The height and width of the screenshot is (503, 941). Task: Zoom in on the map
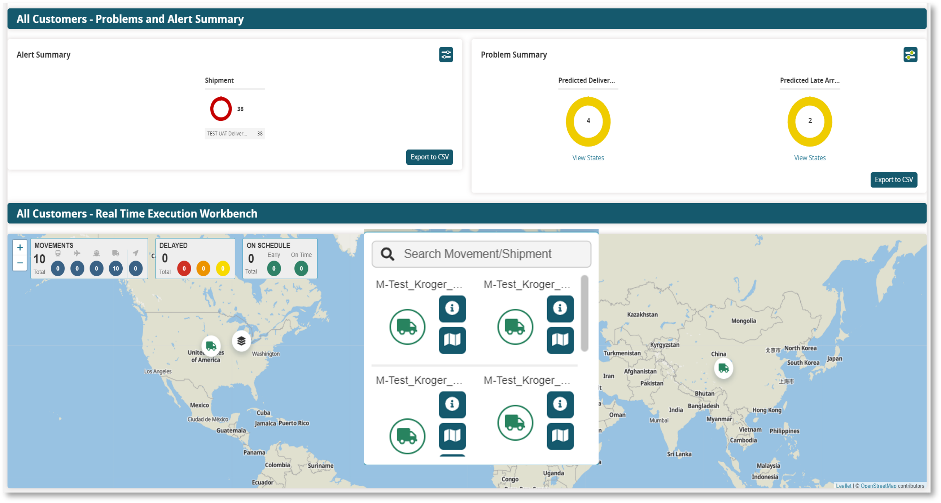click(20, 247)
